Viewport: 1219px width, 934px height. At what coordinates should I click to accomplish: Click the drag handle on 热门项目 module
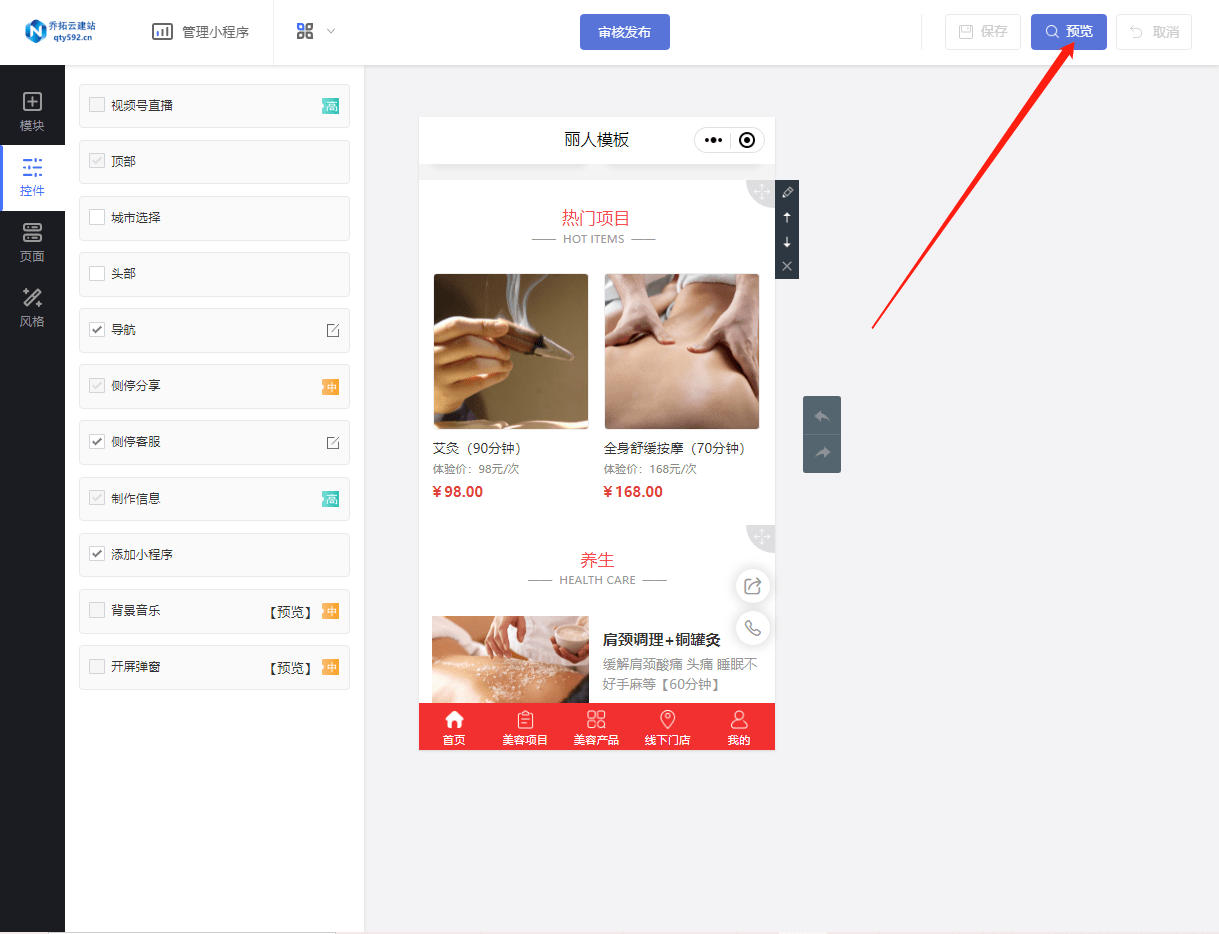tap(762, 192)
